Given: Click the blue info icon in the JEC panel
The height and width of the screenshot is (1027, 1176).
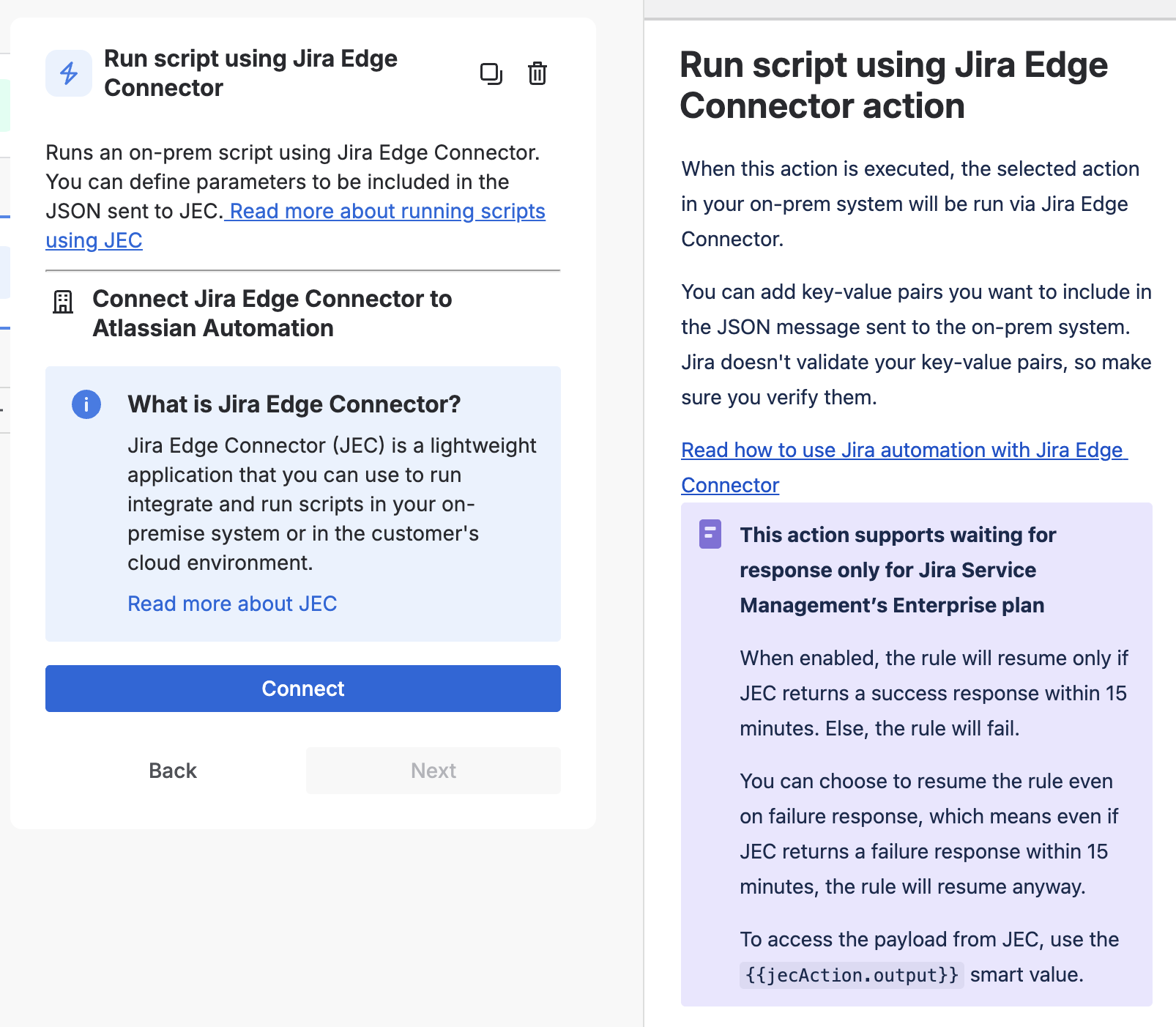Looking at the screenshot, I should coord(86,404).
